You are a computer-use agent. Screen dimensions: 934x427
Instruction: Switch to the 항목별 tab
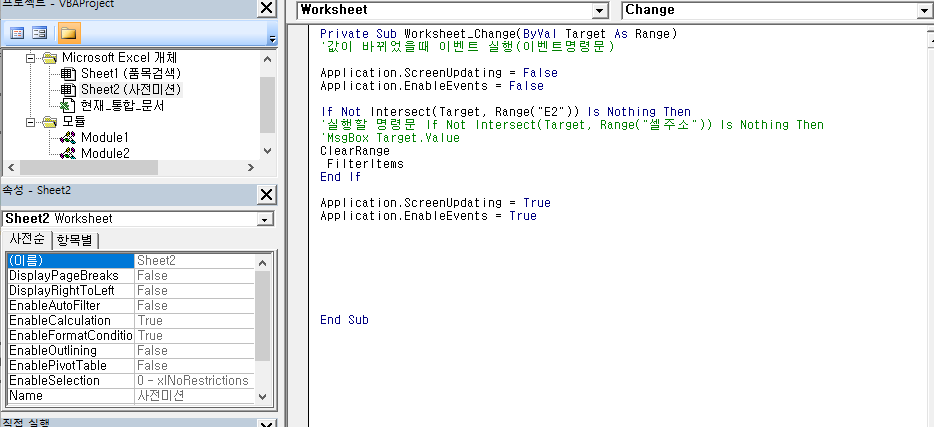click(x=75, y=239)
